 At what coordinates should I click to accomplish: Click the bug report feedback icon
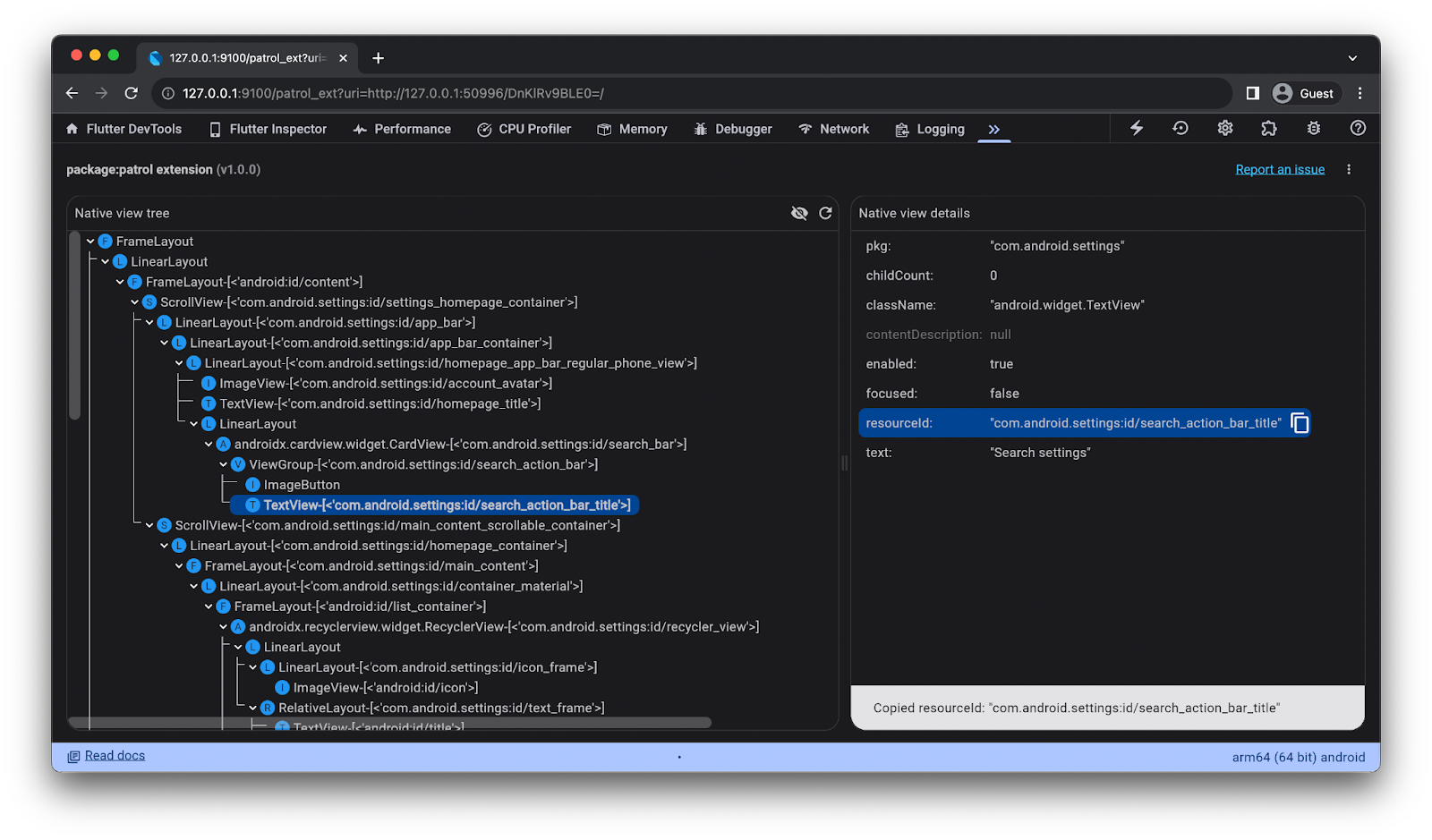click(x=1314, y=128)
